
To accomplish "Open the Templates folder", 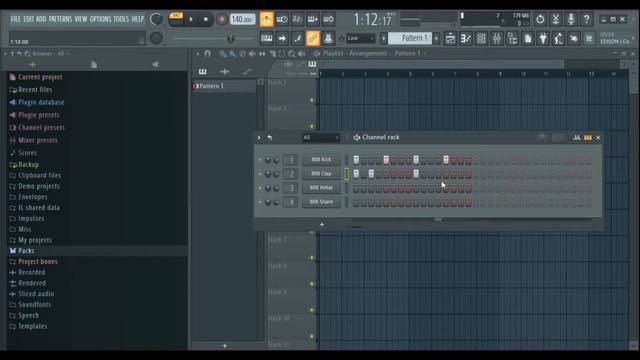I will pos(32,326).
